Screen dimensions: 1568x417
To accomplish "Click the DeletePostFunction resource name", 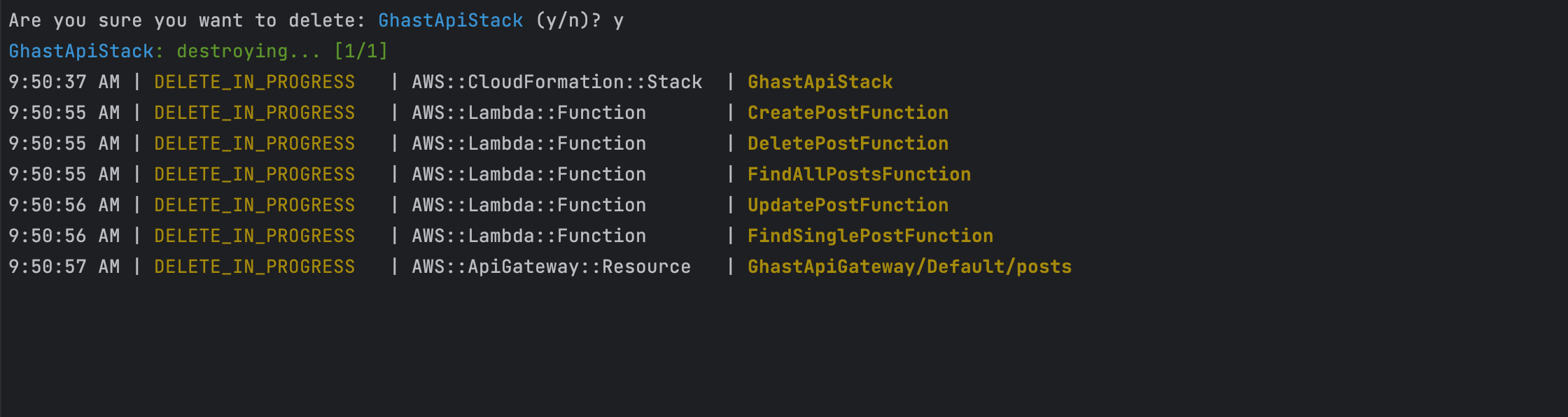I will (x=848, y=143).
